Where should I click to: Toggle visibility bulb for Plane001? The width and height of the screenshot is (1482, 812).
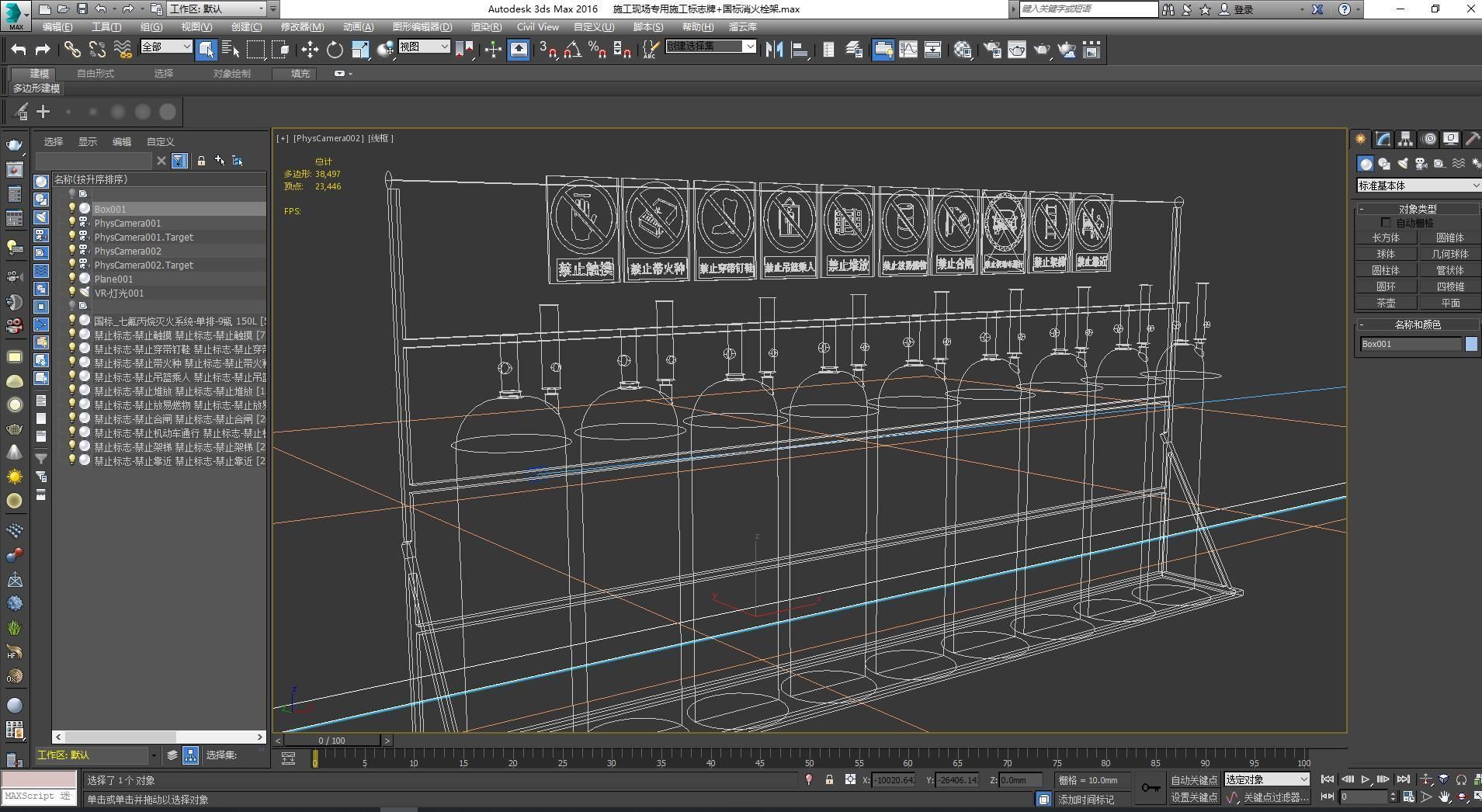(x=72, y=279)
